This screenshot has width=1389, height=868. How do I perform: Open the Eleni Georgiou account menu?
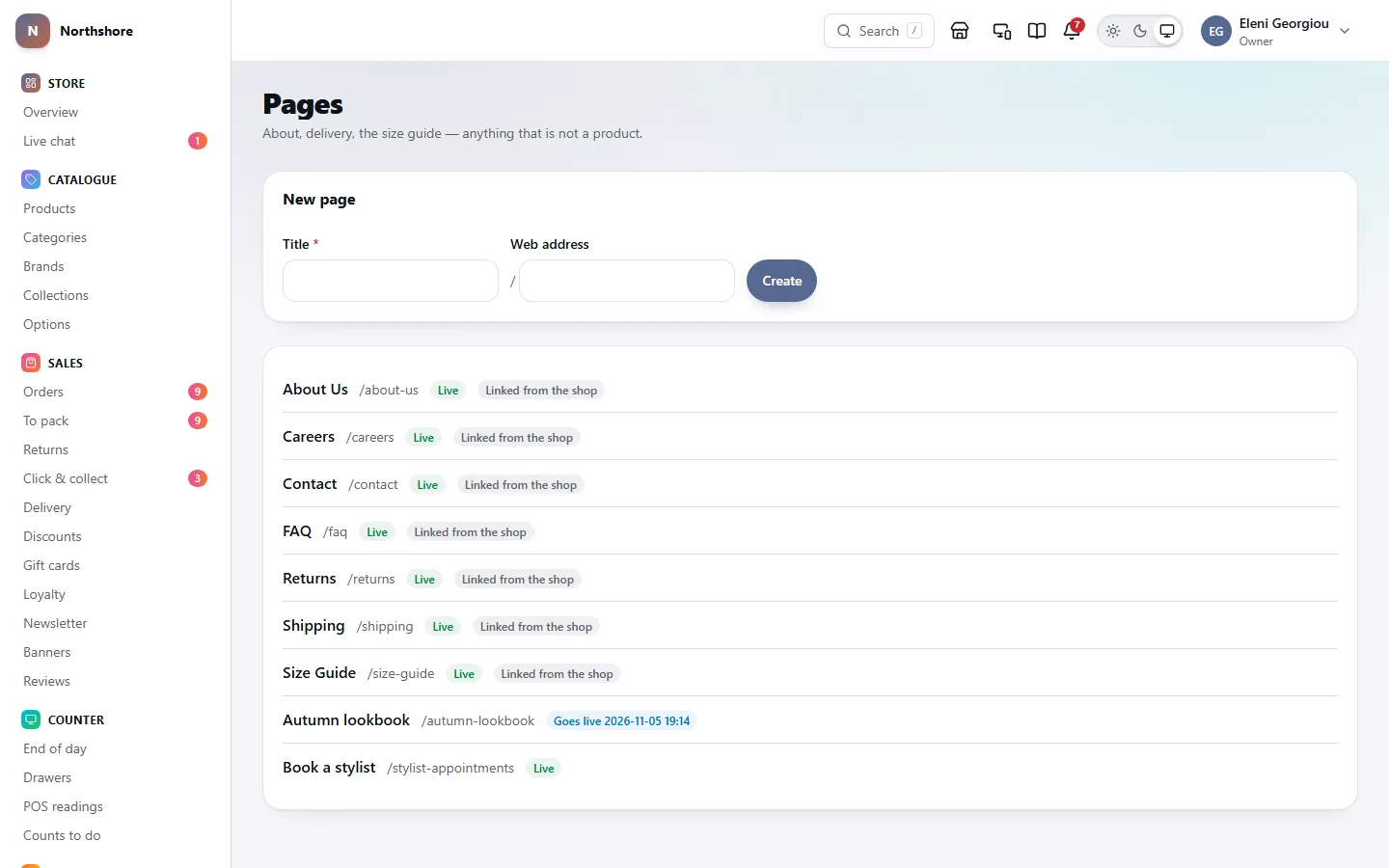coord(1275,31)
